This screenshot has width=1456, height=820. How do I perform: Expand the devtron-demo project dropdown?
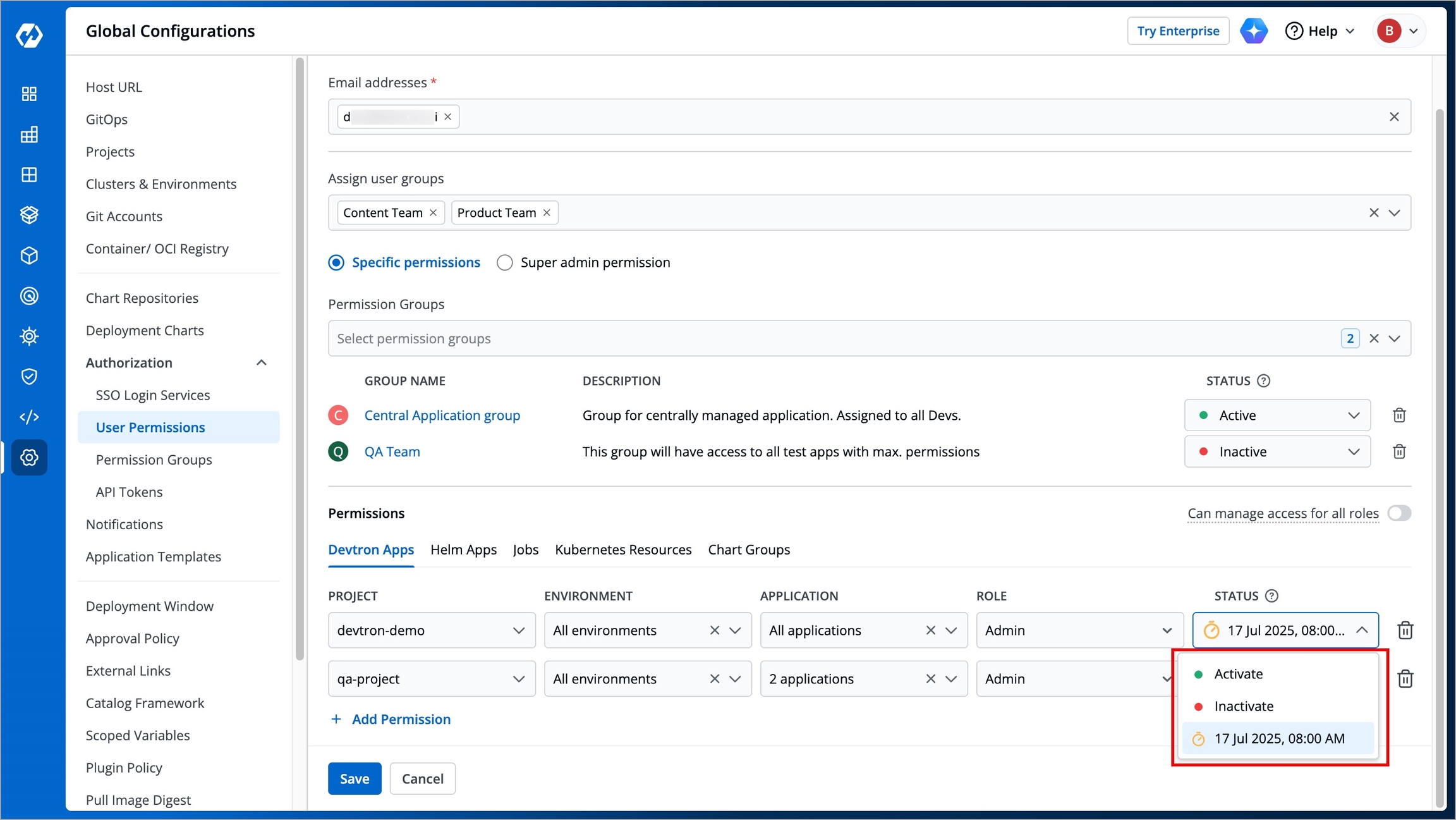coord(432,630)
